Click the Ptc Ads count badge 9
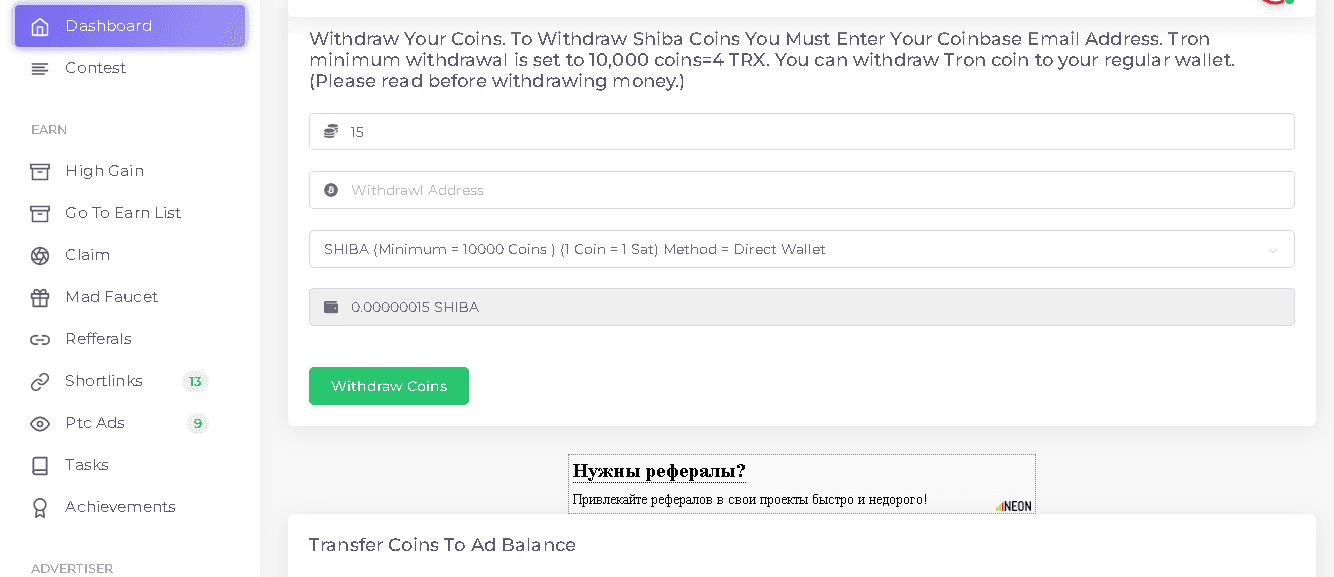The width and height of the screenshot is (1334, 577). pyautogui.click(x=197, y=423)
